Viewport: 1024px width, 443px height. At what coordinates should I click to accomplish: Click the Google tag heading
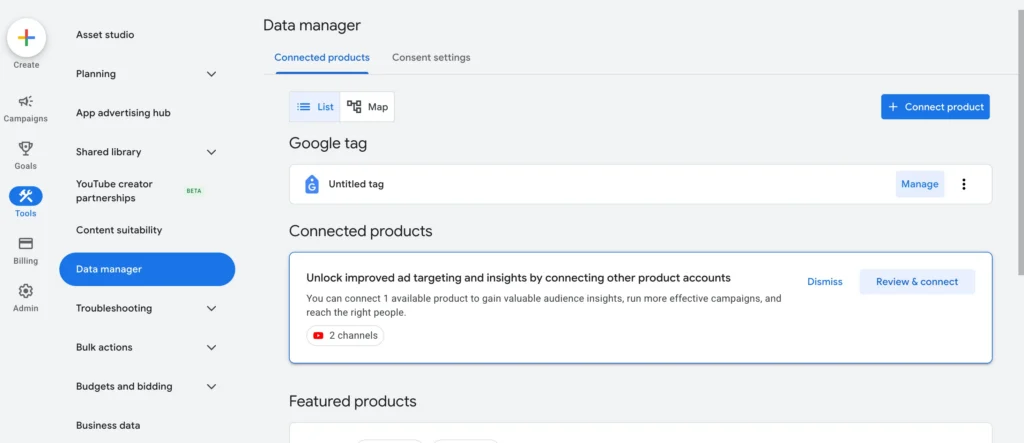328,144
